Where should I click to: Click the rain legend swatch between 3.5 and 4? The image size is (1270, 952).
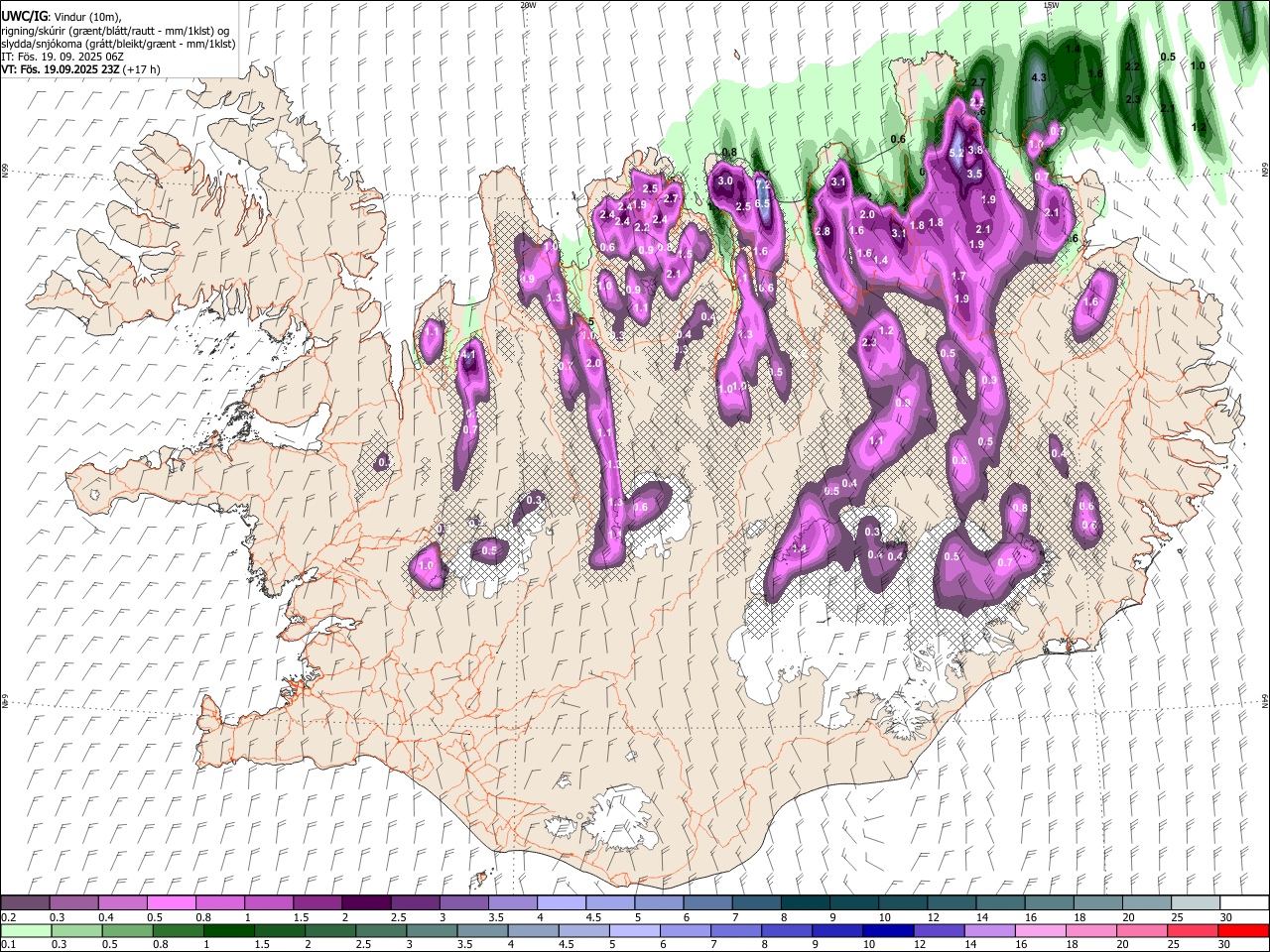(x=482, y=930)
